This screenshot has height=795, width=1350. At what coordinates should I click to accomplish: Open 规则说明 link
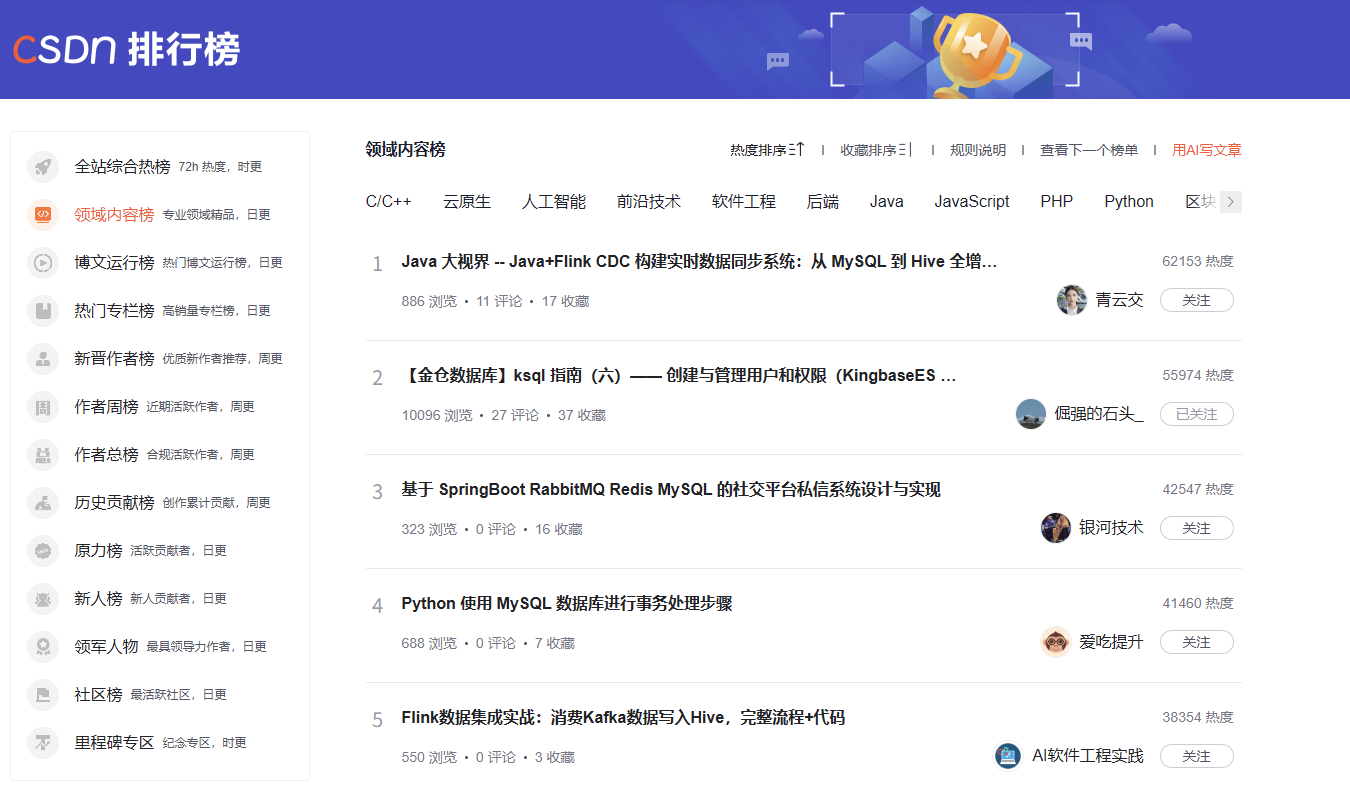[x=978, y=150]
